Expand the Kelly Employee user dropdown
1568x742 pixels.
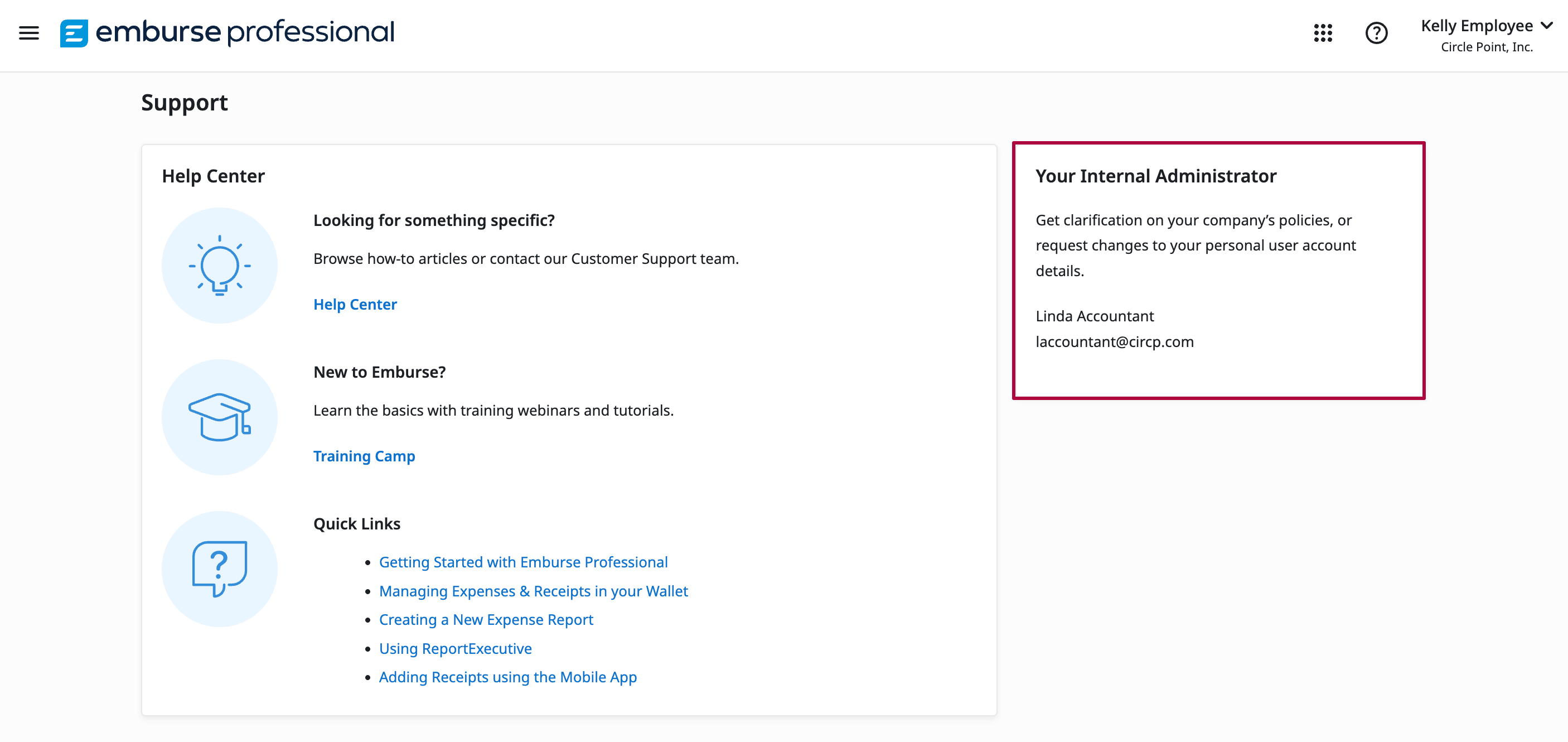(x=1547, y=26)
